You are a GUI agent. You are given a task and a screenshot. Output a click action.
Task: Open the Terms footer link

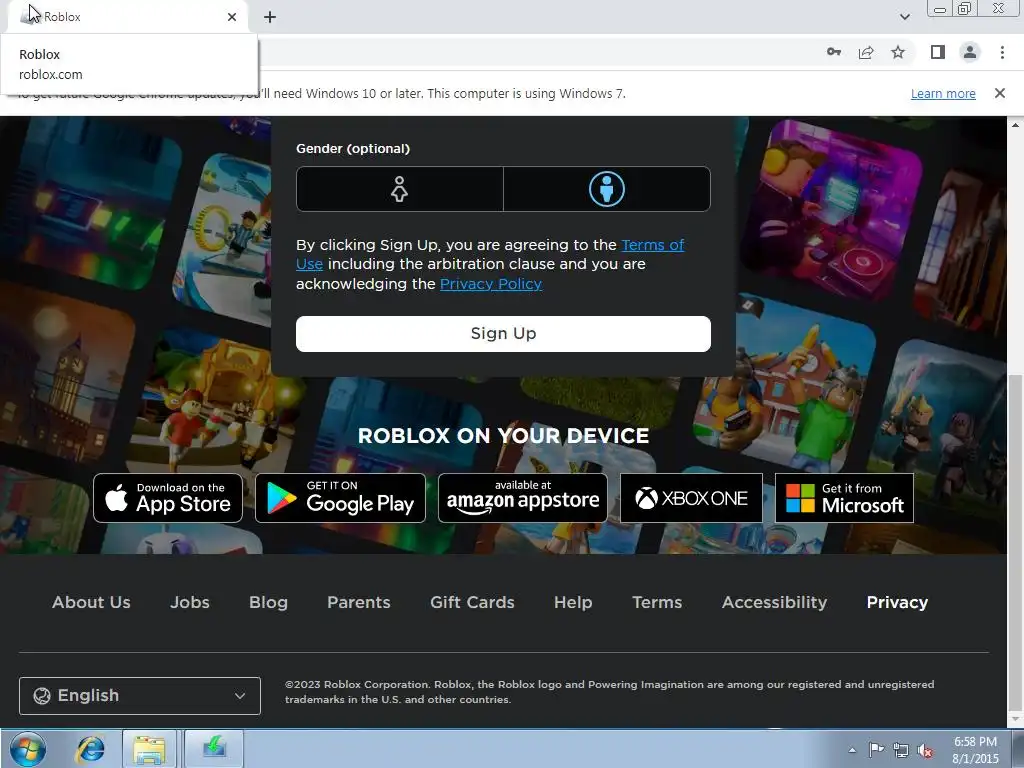click(x=657, y=602)
